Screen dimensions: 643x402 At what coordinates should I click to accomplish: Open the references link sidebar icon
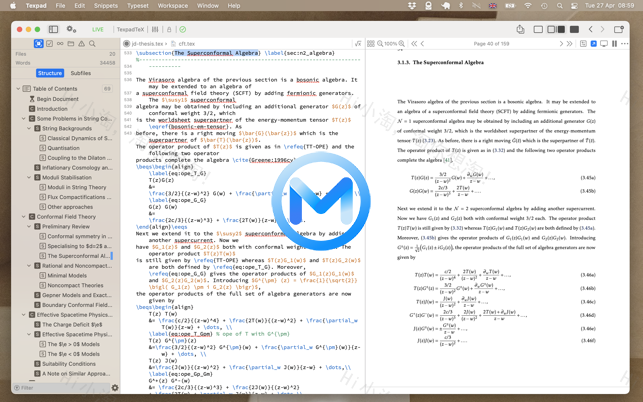[60, 43]
